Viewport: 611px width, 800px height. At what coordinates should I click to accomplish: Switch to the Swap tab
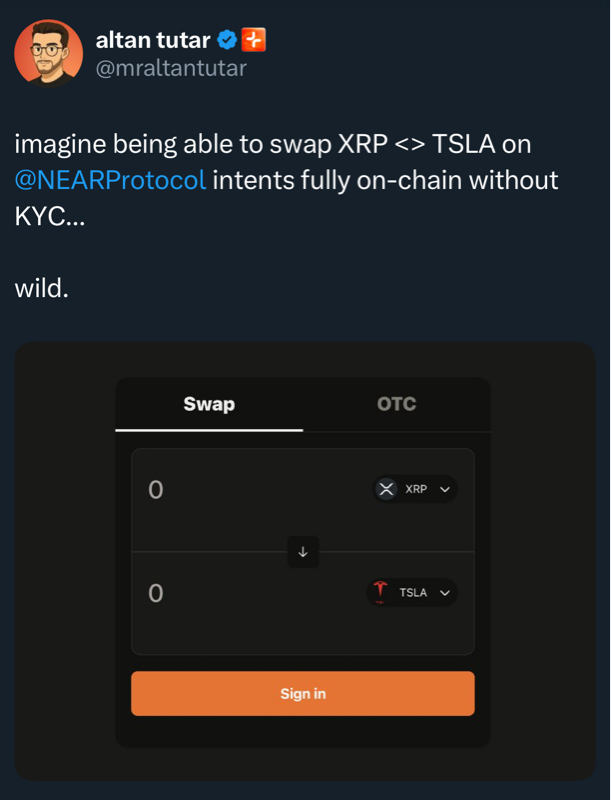[209, 404]
